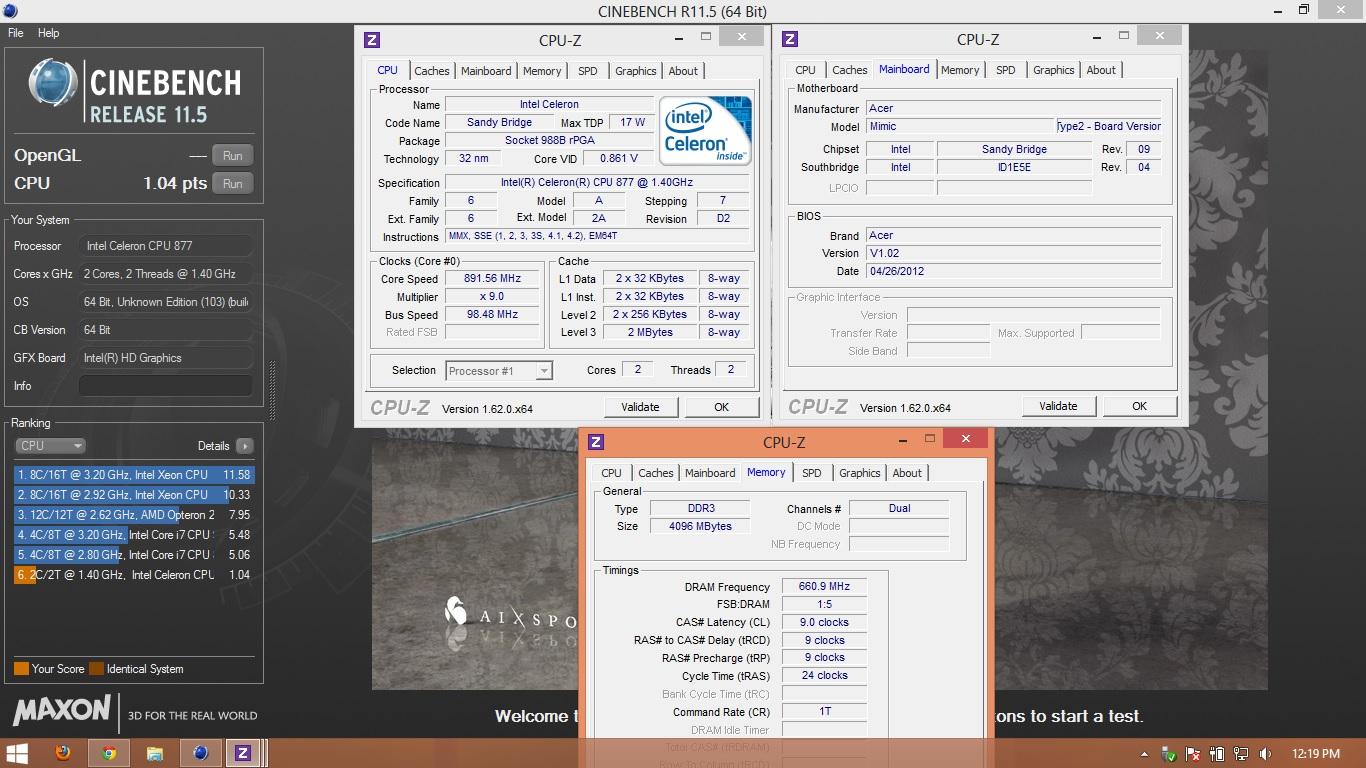Select ranking row 2 8C/16T @ 2.92 GHz

[134, 495]
